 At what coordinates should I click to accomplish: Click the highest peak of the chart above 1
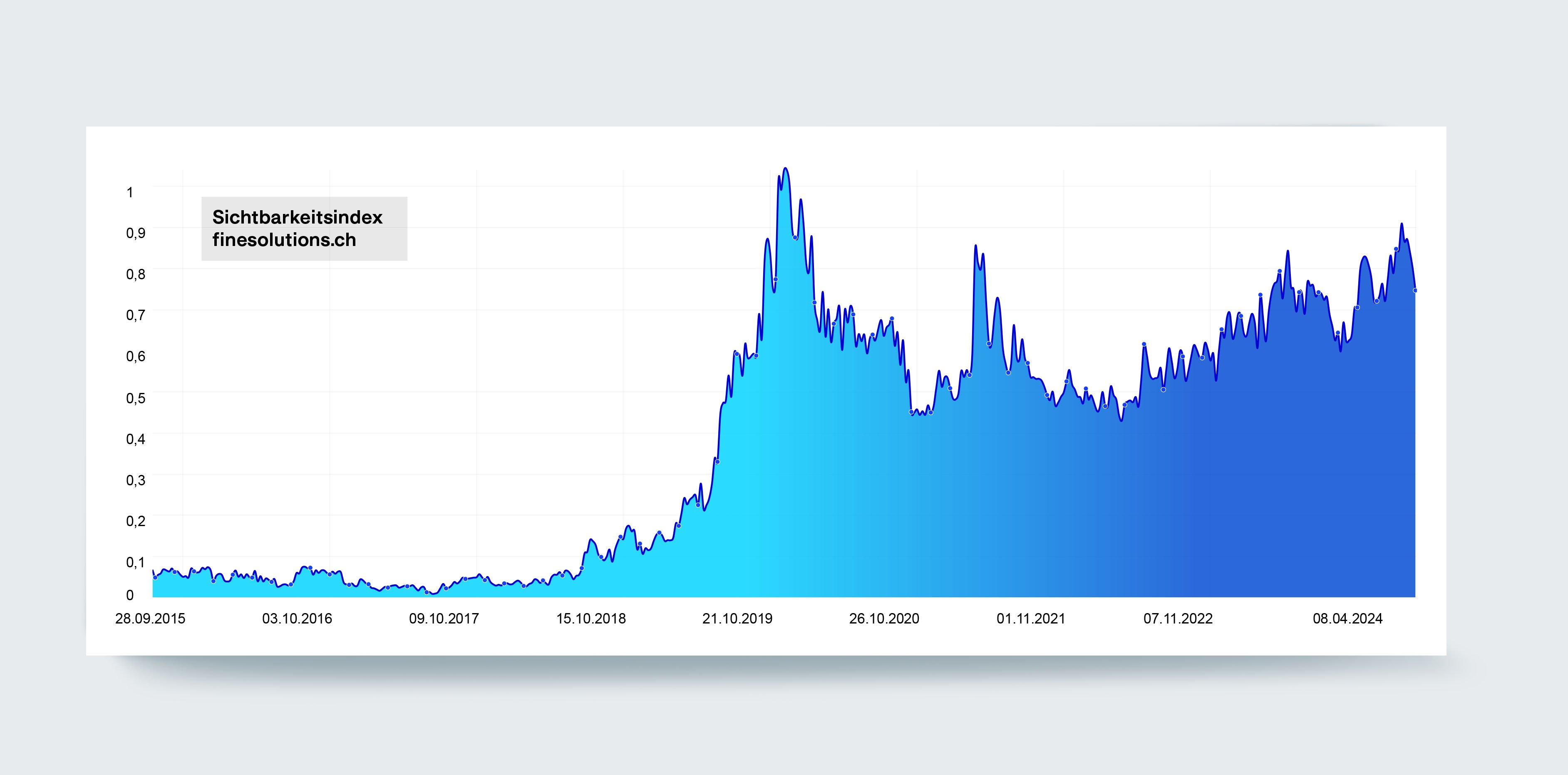(x=785, y=169)
